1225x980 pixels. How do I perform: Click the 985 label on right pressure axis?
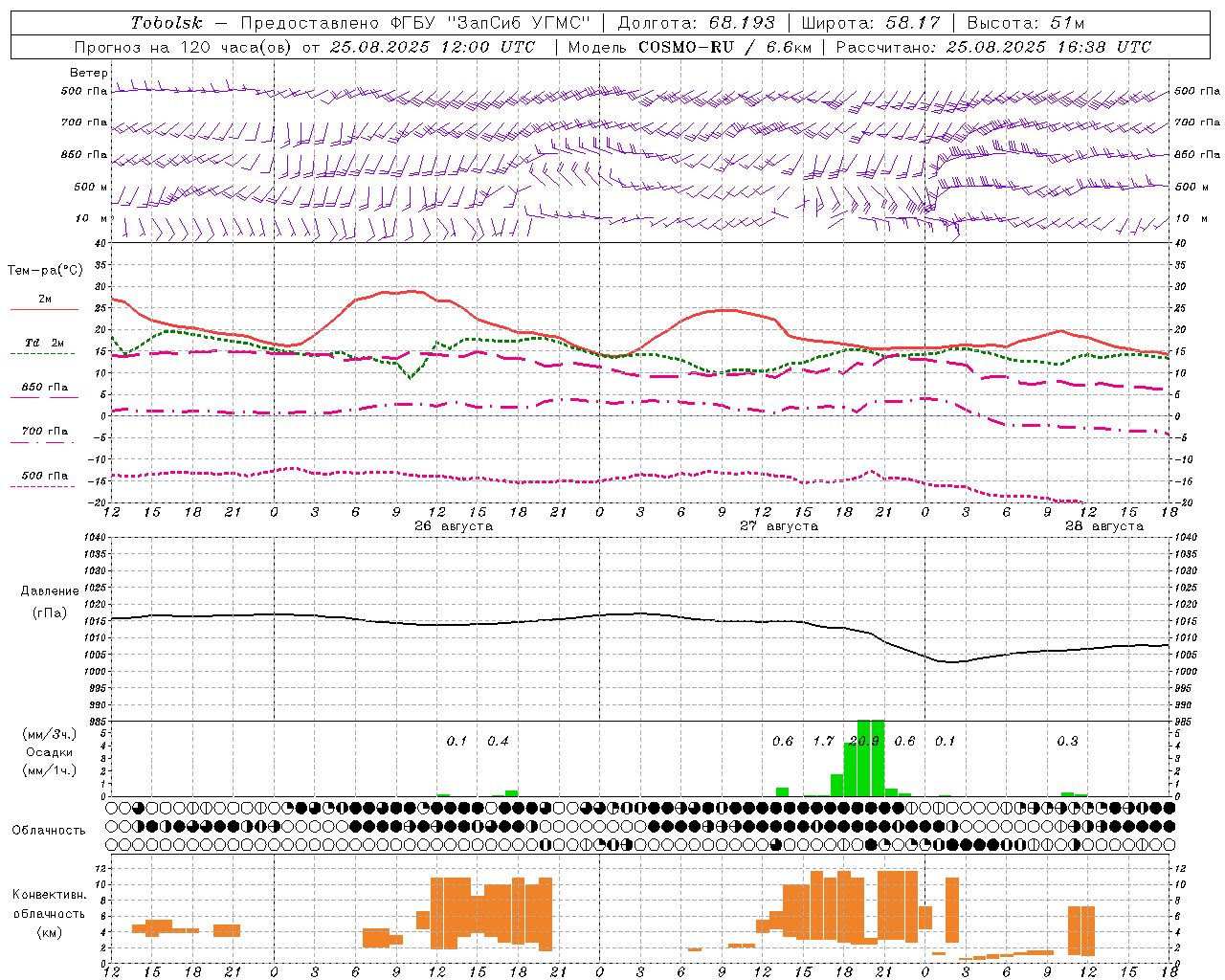[x=1183, y=722]
